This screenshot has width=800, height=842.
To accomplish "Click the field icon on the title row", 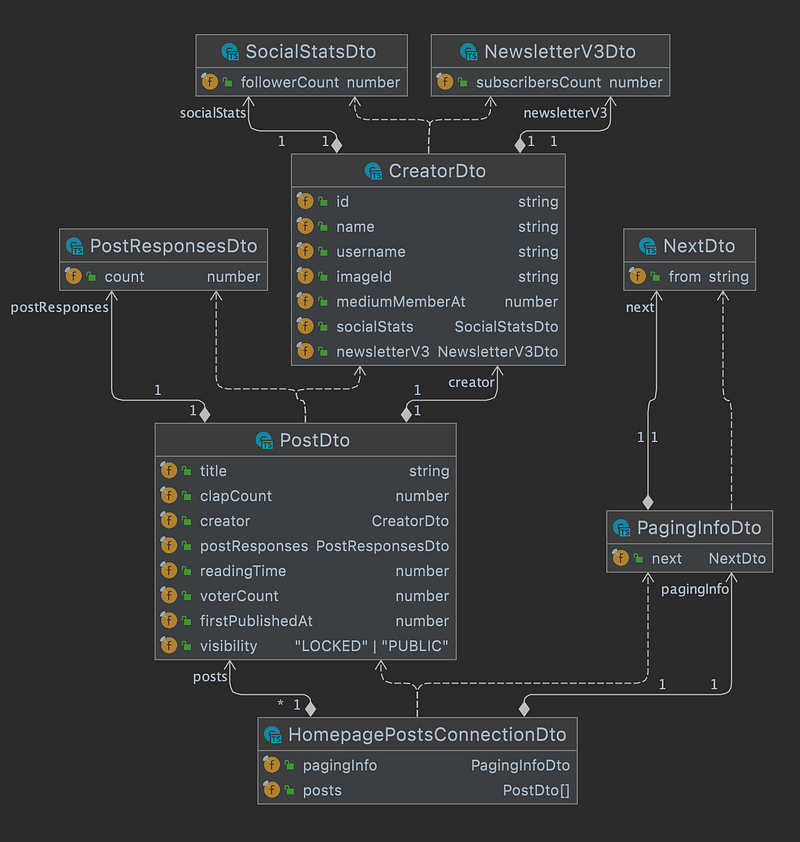I will click(169, 470).
